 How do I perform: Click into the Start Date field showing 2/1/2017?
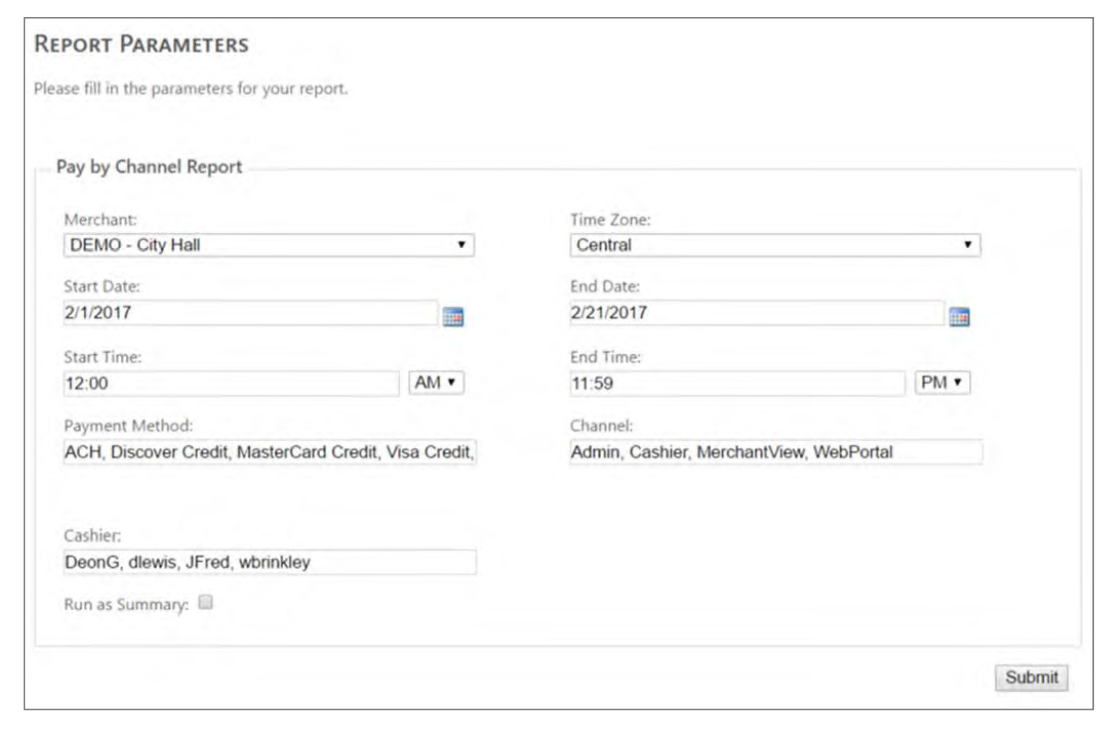coord(250,313)
